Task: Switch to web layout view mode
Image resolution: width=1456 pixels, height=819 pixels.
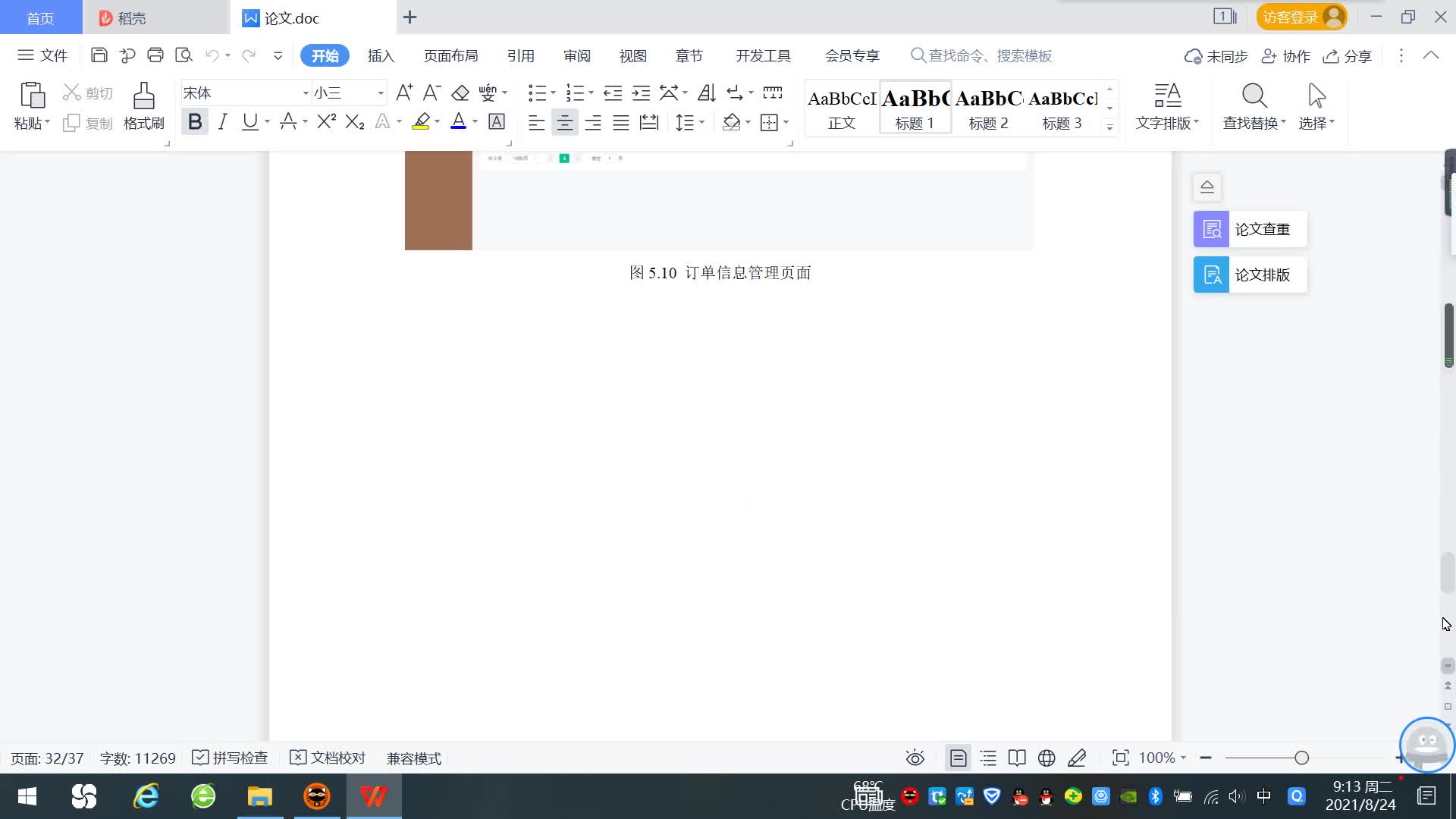Action: pos(1046,758)
